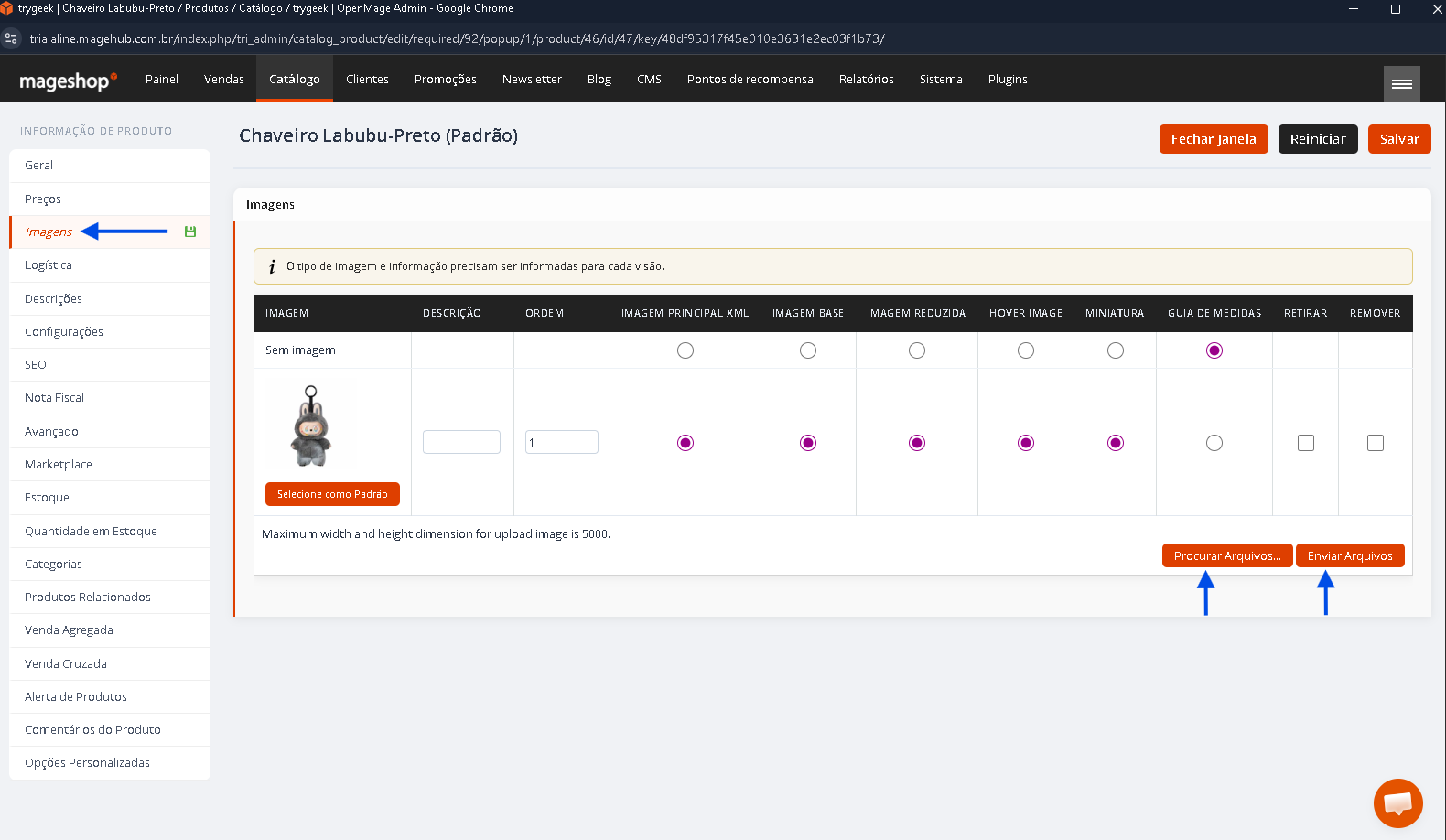Switch to the Nota Fiscal tab

[x=110, y=398]
